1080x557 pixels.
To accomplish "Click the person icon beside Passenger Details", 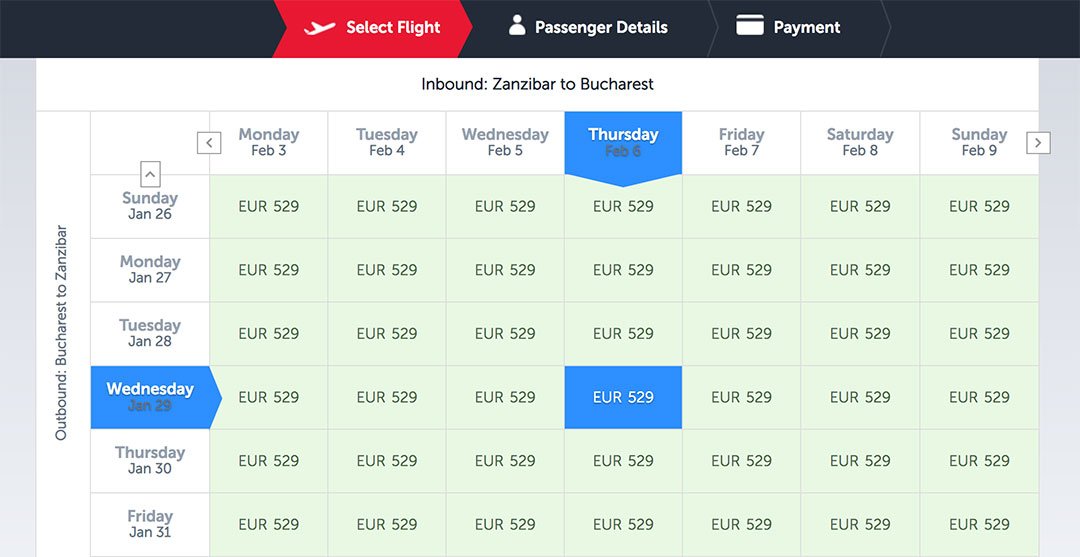I will tap(517, 26).
